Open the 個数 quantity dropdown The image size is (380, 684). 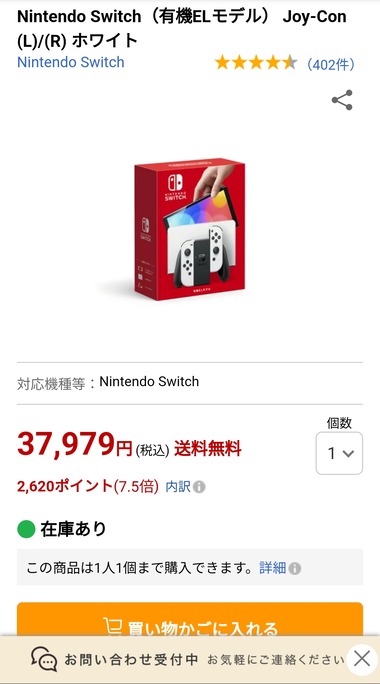339,453
